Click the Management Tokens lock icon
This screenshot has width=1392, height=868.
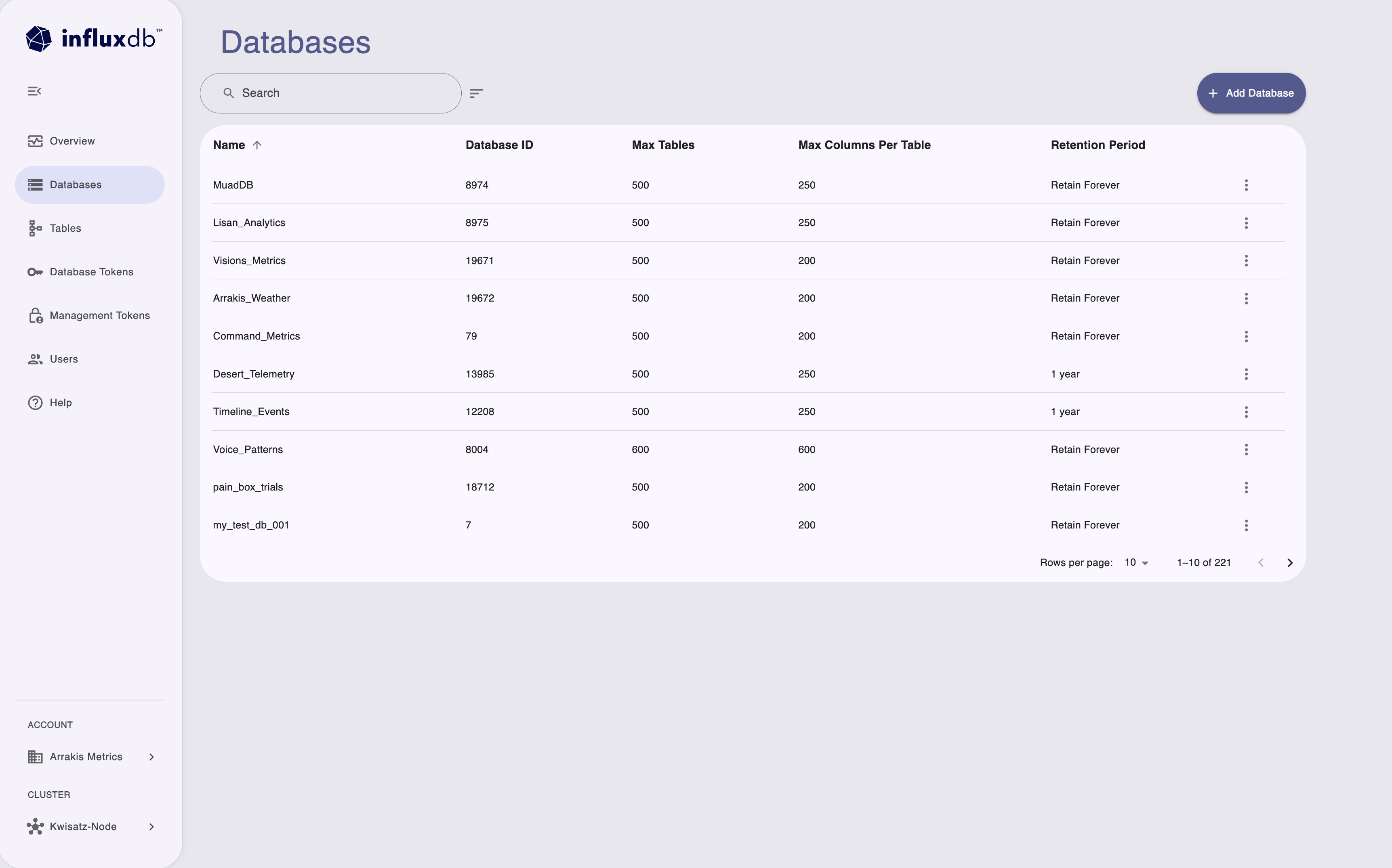[x=36, y=316]
